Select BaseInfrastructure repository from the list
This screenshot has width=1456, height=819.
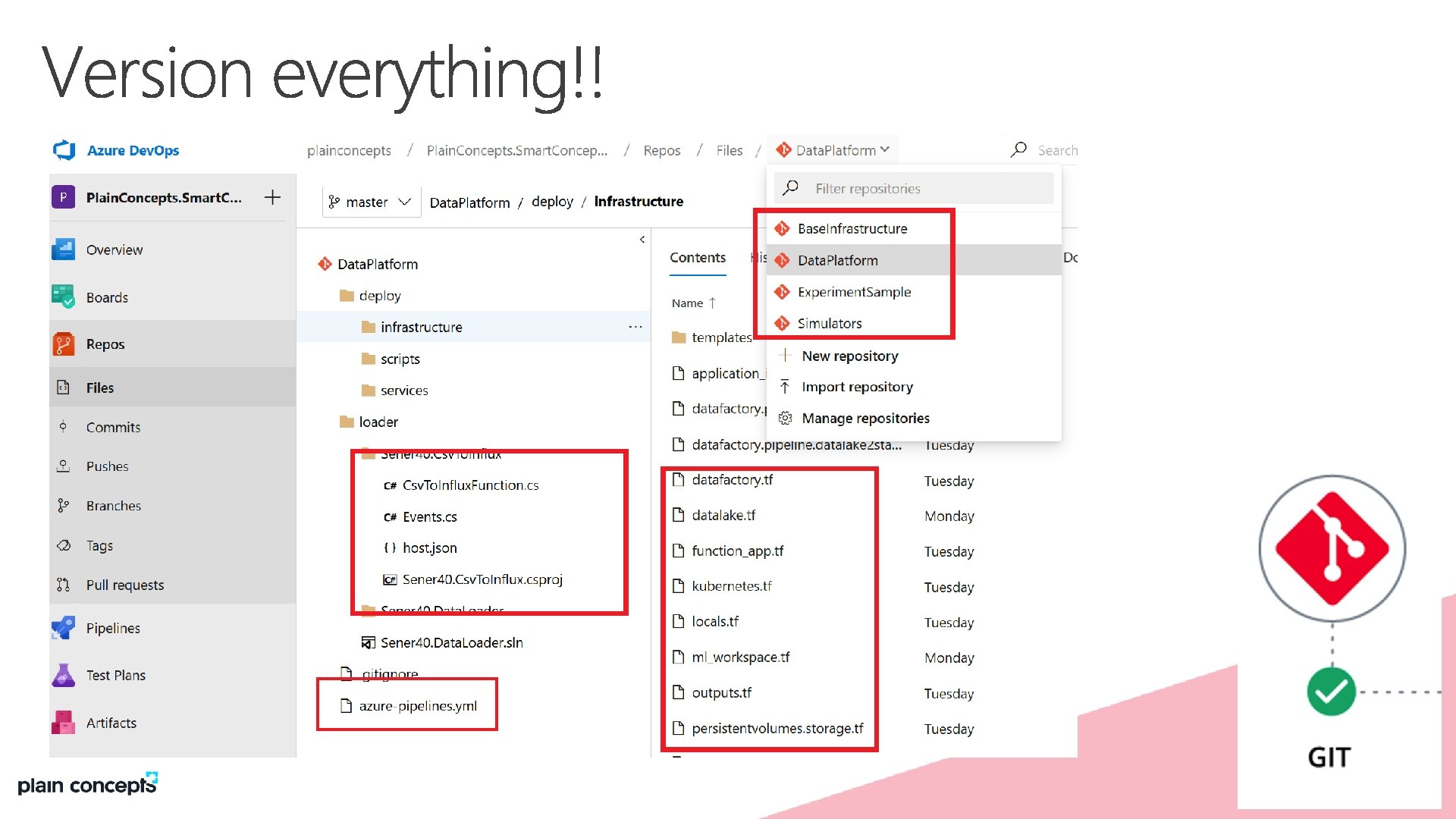click(852, 228)
